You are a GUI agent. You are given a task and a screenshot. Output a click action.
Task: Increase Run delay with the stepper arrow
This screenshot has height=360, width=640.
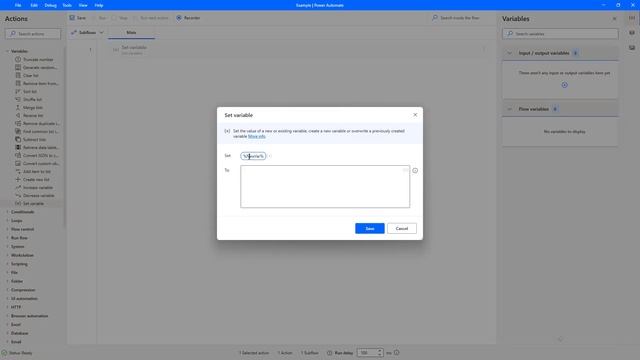click(x=380, y=351)
